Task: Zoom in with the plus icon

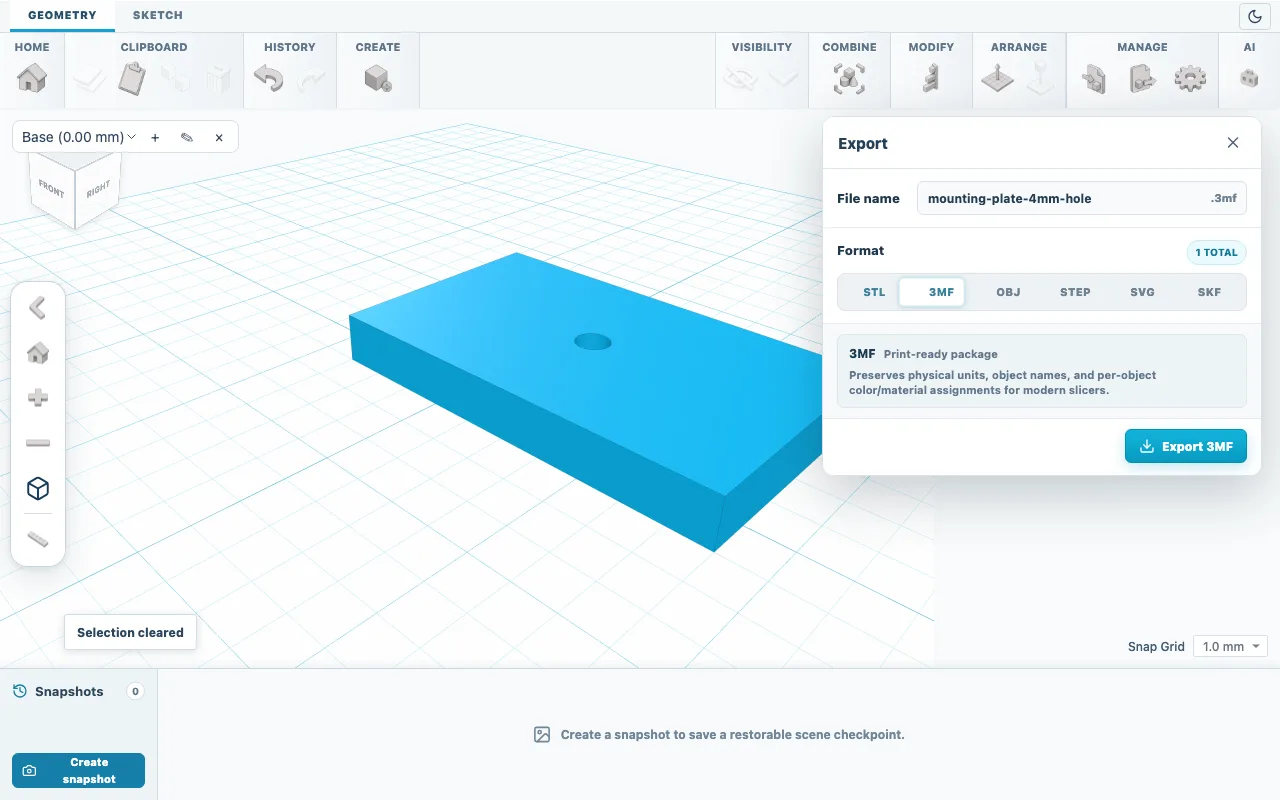Action: pyautogui.click(x=38, y=398)
